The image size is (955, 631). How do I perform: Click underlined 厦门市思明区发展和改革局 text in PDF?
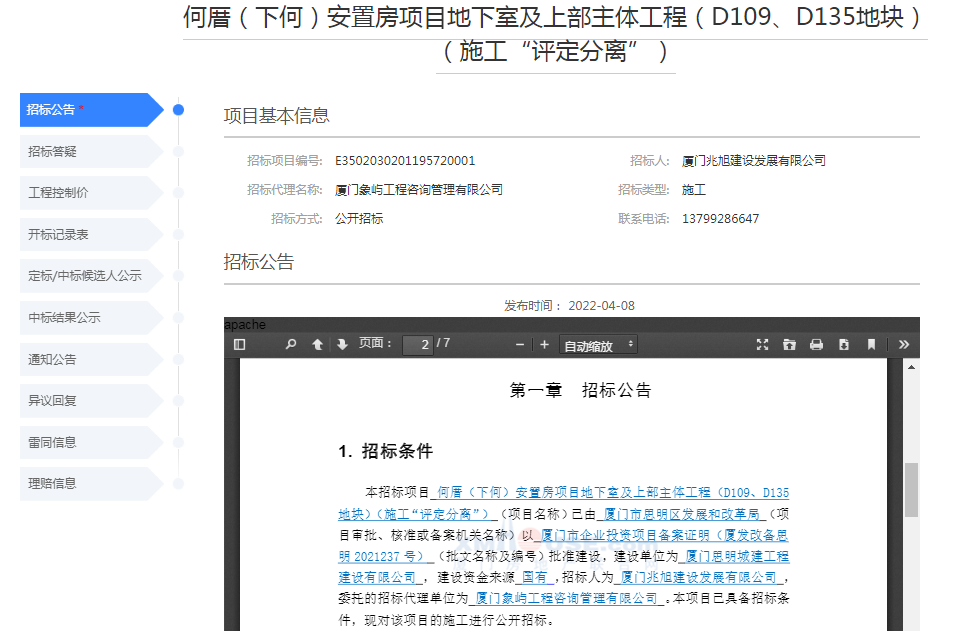[682, 514]
